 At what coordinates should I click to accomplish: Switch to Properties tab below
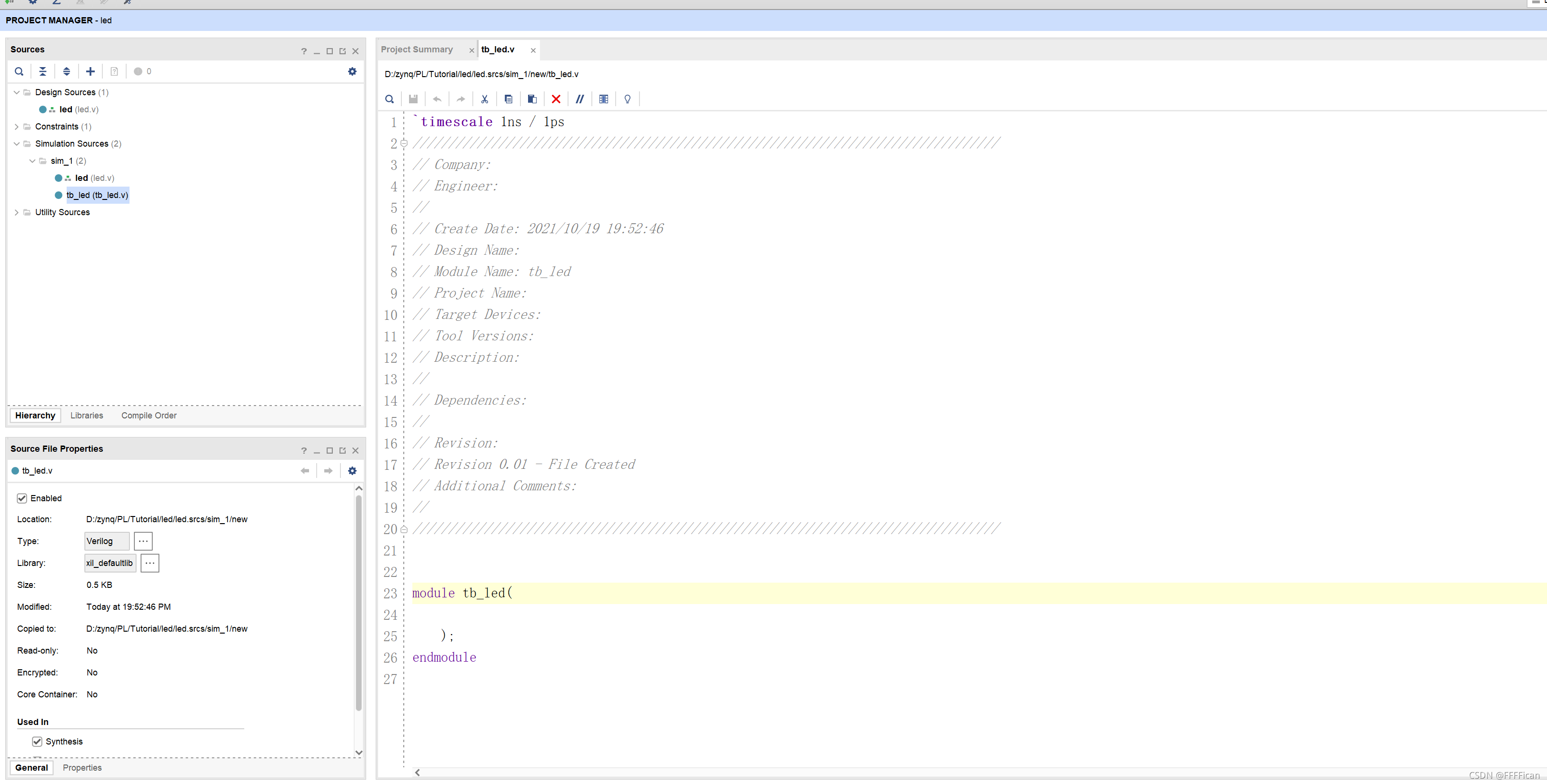pyautogui.click(x=82, y=768)
